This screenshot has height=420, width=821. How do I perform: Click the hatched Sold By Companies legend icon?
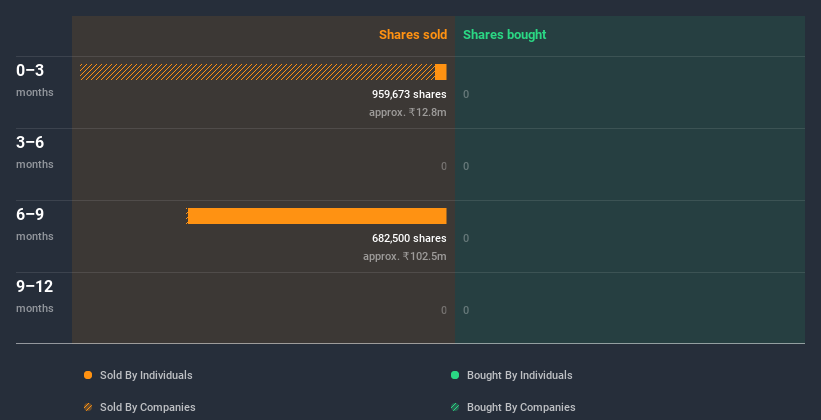pos(88,407)
